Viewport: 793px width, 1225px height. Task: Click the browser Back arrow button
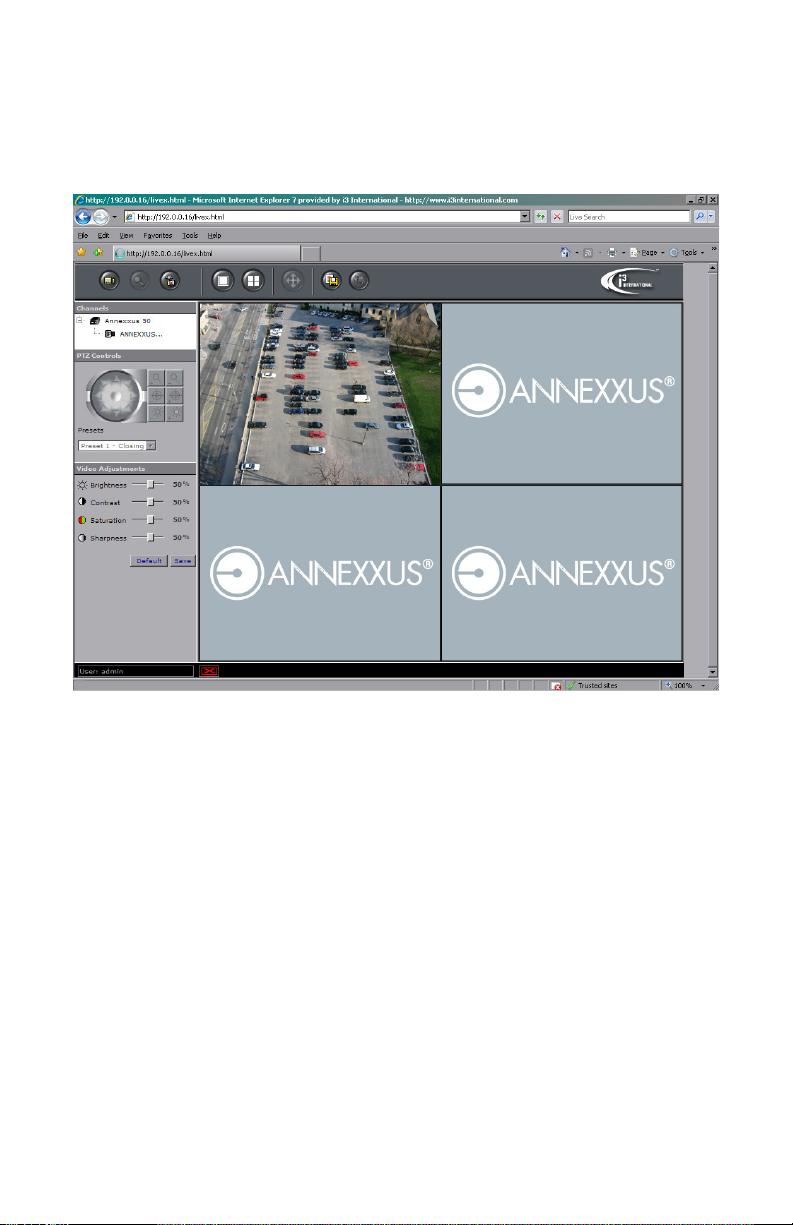point(84,216)
